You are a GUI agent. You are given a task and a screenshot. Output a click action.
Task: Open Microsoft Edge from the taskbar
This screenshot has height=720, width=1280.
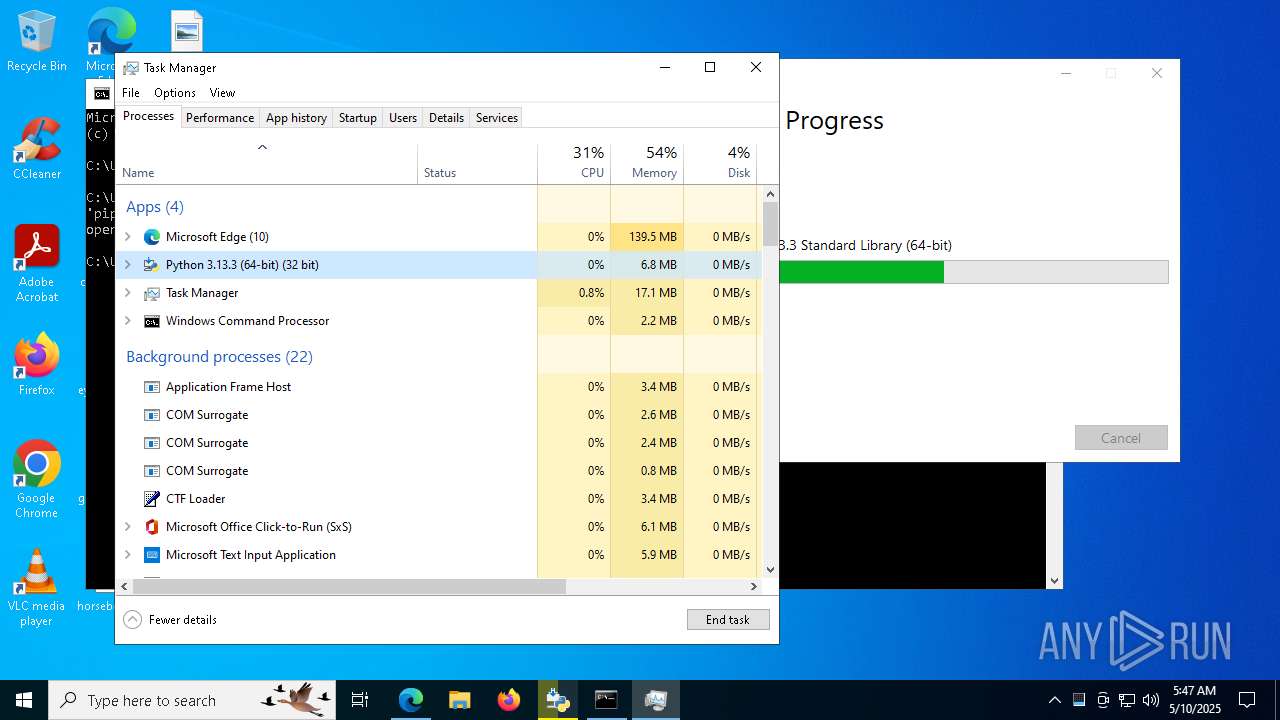(411, 700)
